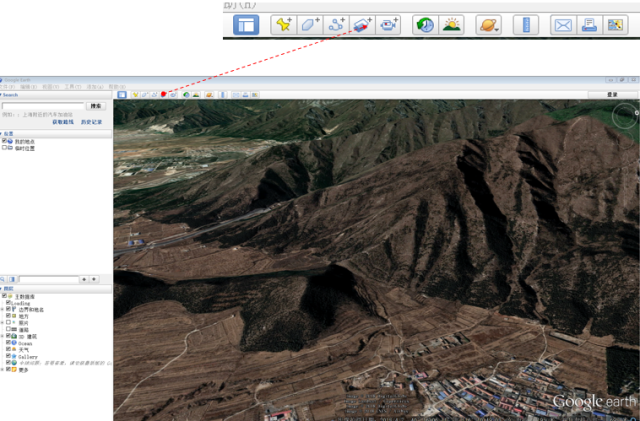Add path icon in Google Earth window toolbar
This screenshot has height=421, width=640.
pos(154,95)
